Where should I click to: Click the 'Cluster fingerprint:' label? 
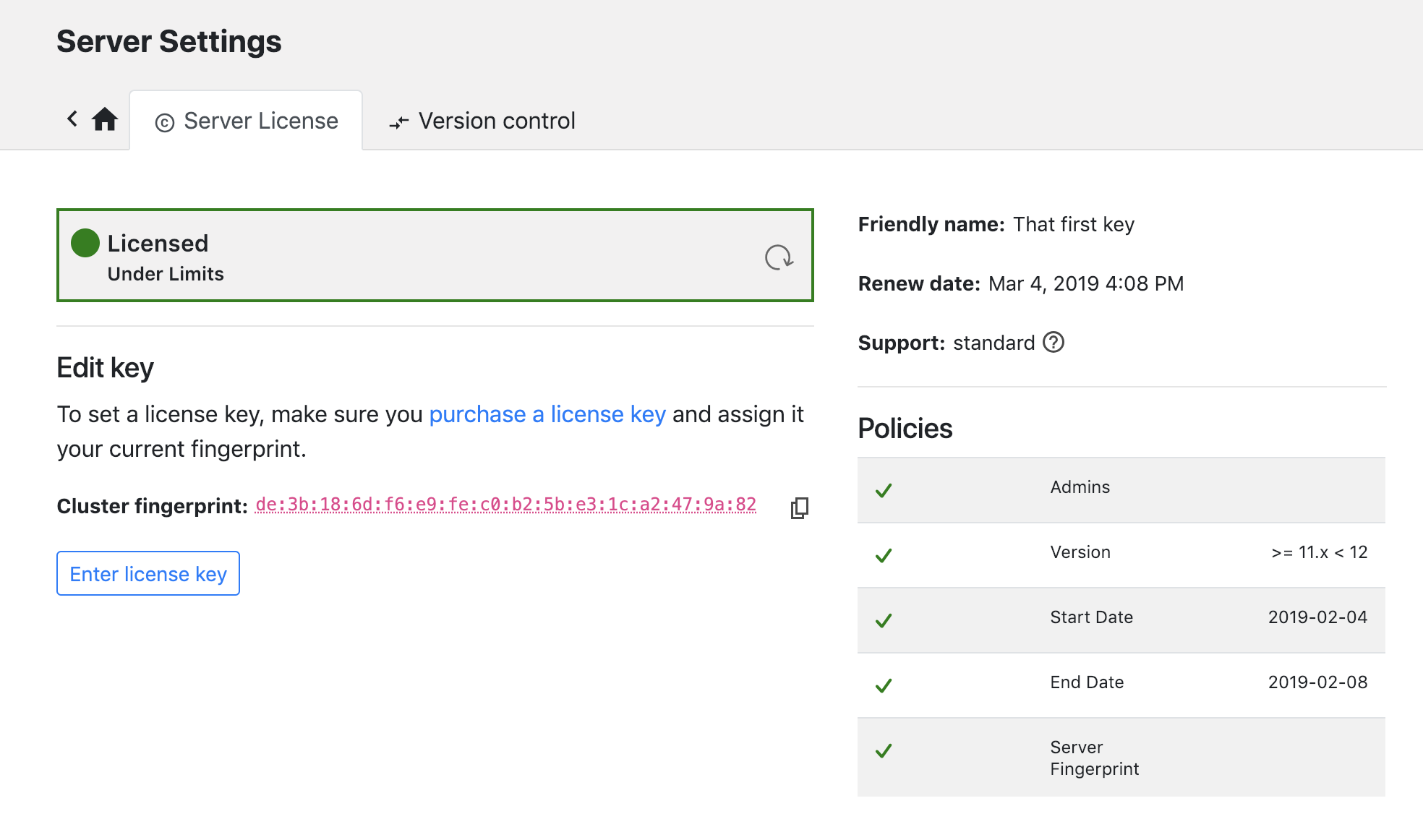tap(153, 506)
